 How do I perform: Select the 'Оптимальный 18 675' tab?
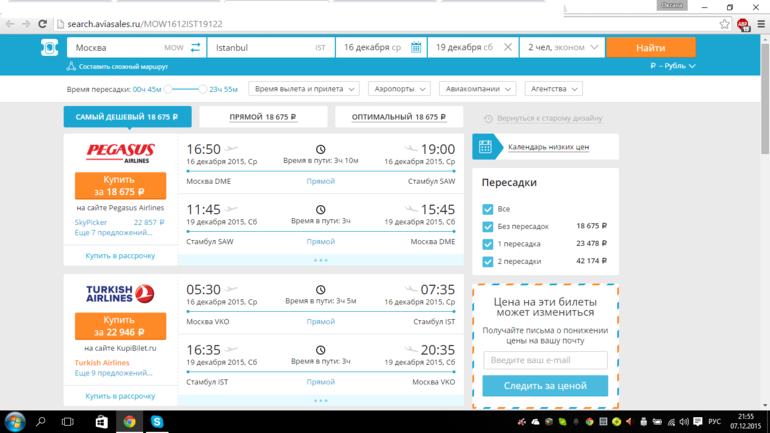pyautogui.click(x=399, y=117)
